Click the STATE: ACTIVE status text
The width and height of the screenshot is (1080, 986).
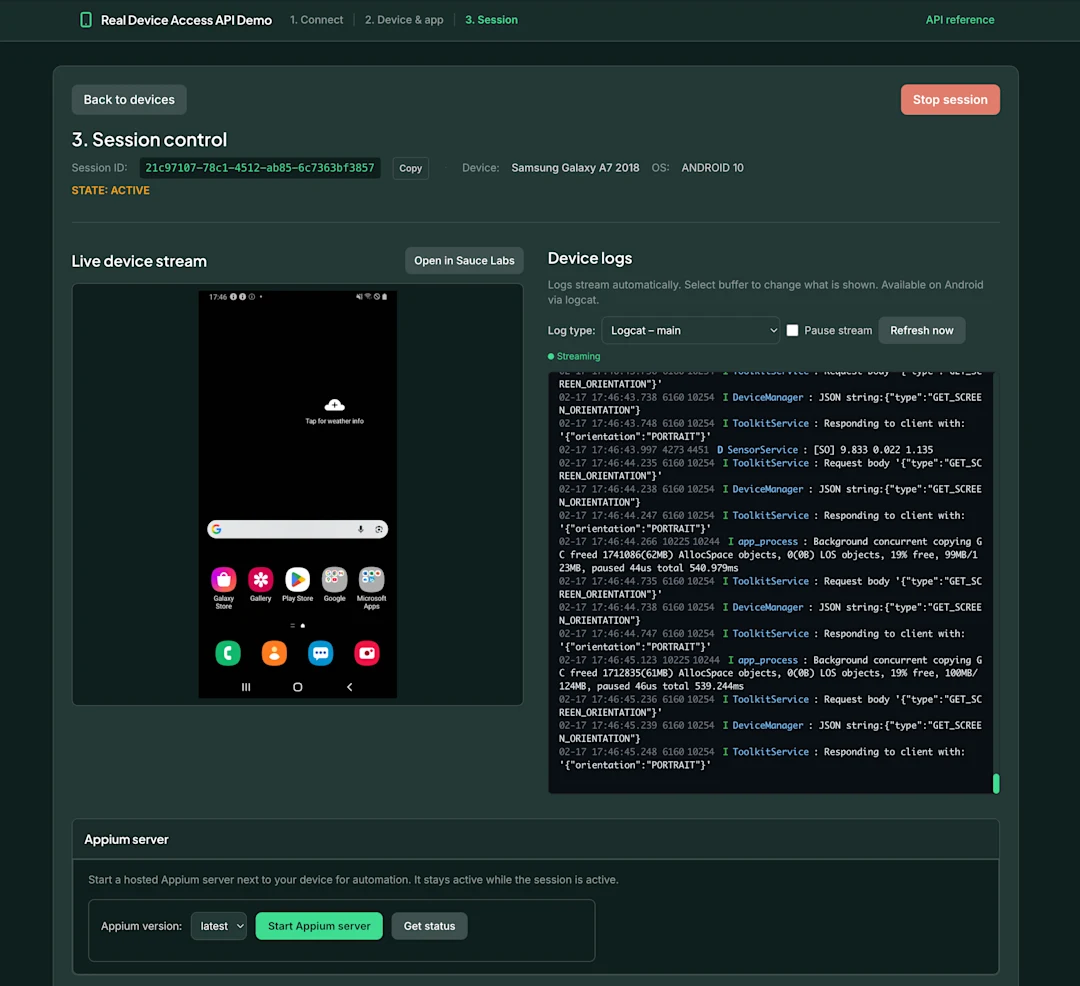pos(110,191)
